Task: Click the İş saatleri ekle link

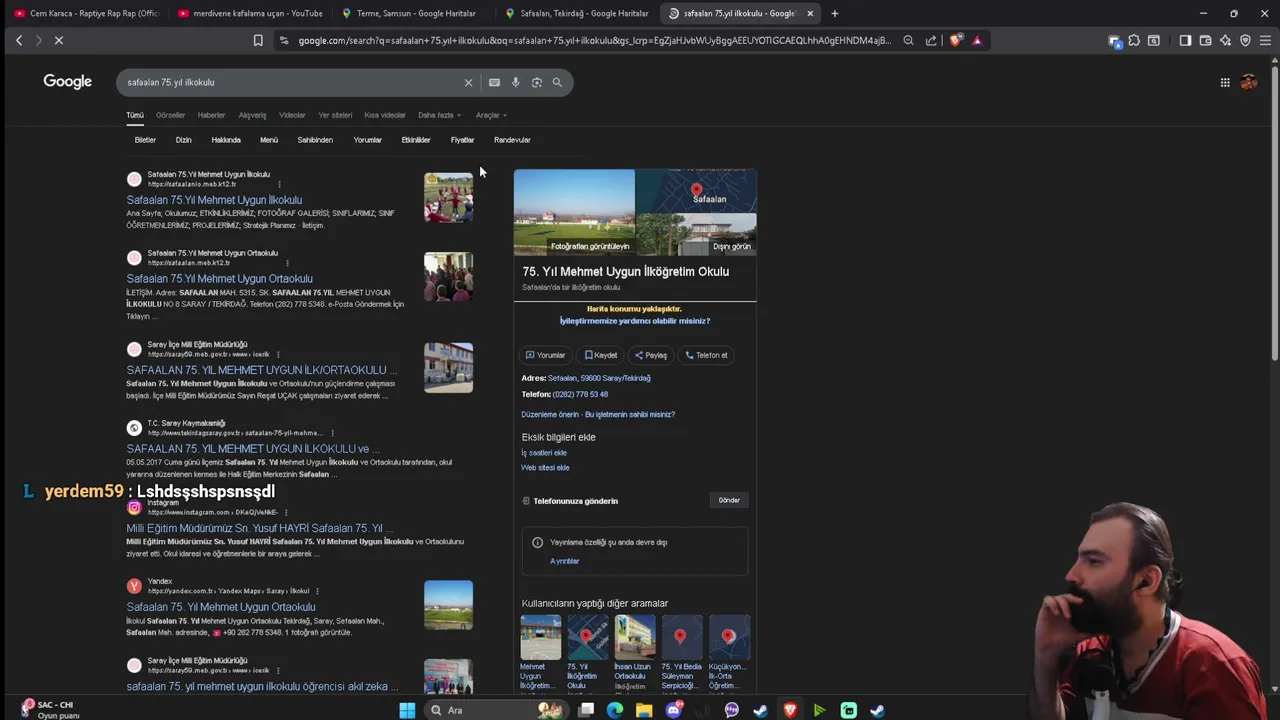Action: click(x=544, y=453)
